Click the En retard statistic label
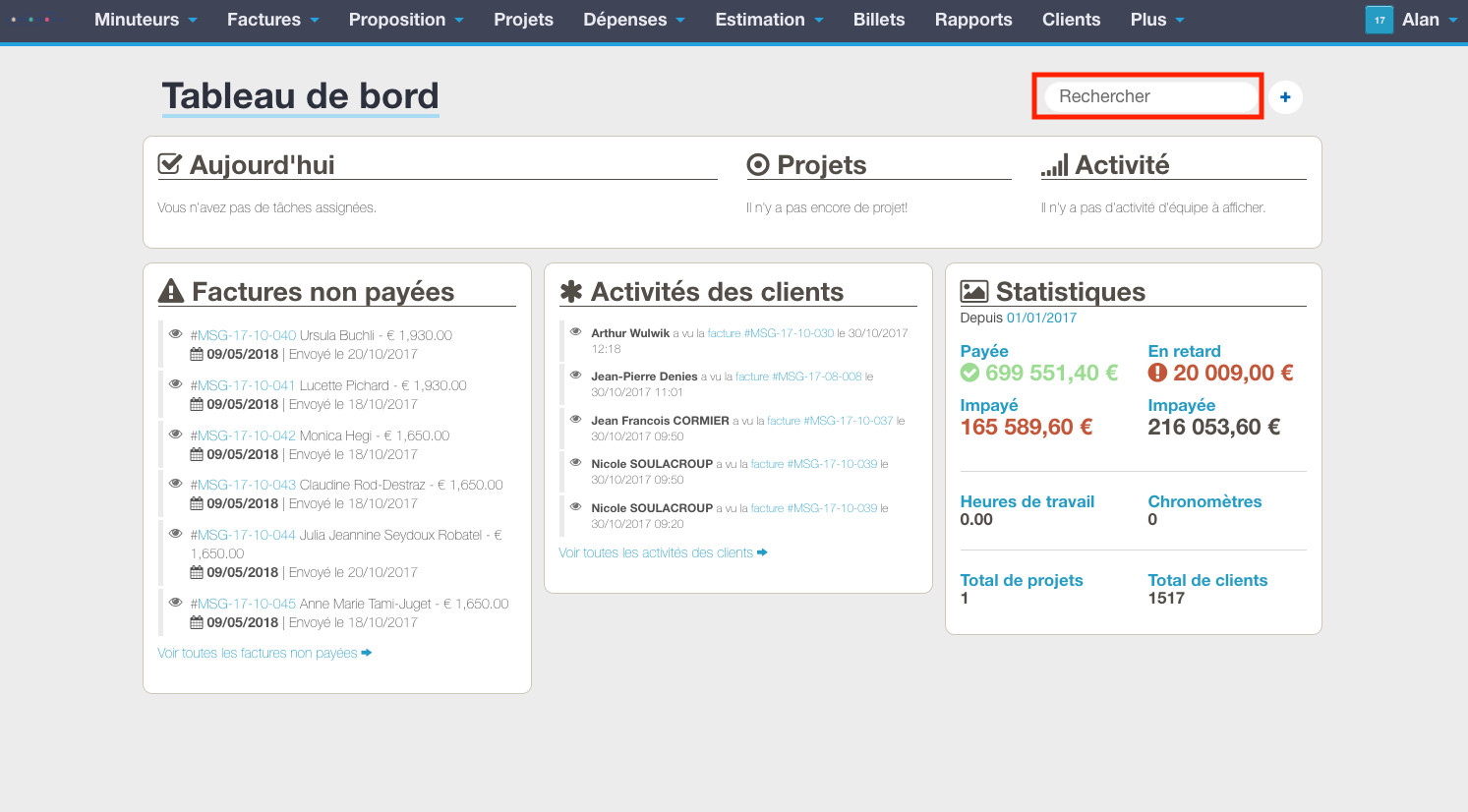Image resolution: width=1468 pixels, height=812 pixels. point(1184,351)
